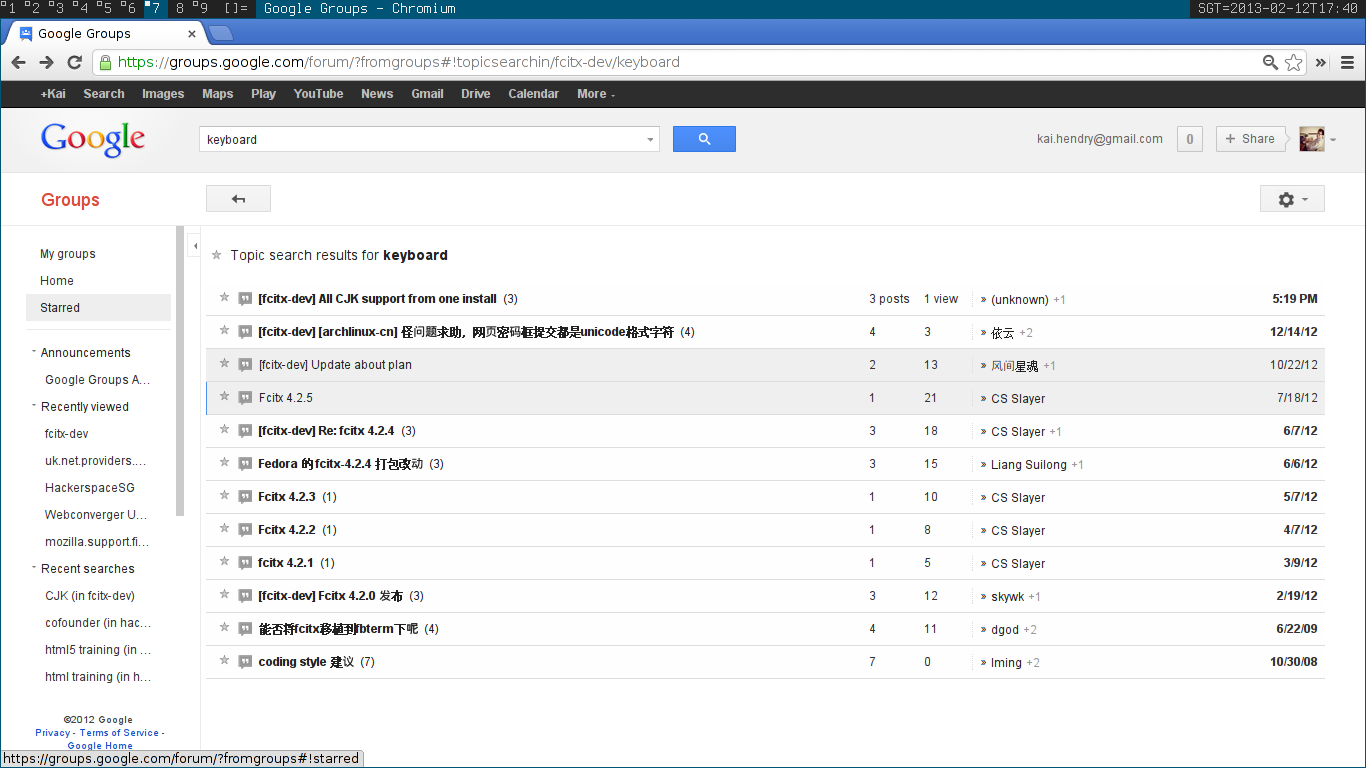
Task: Open 'coding style' topic title
Action: point(306,662)
